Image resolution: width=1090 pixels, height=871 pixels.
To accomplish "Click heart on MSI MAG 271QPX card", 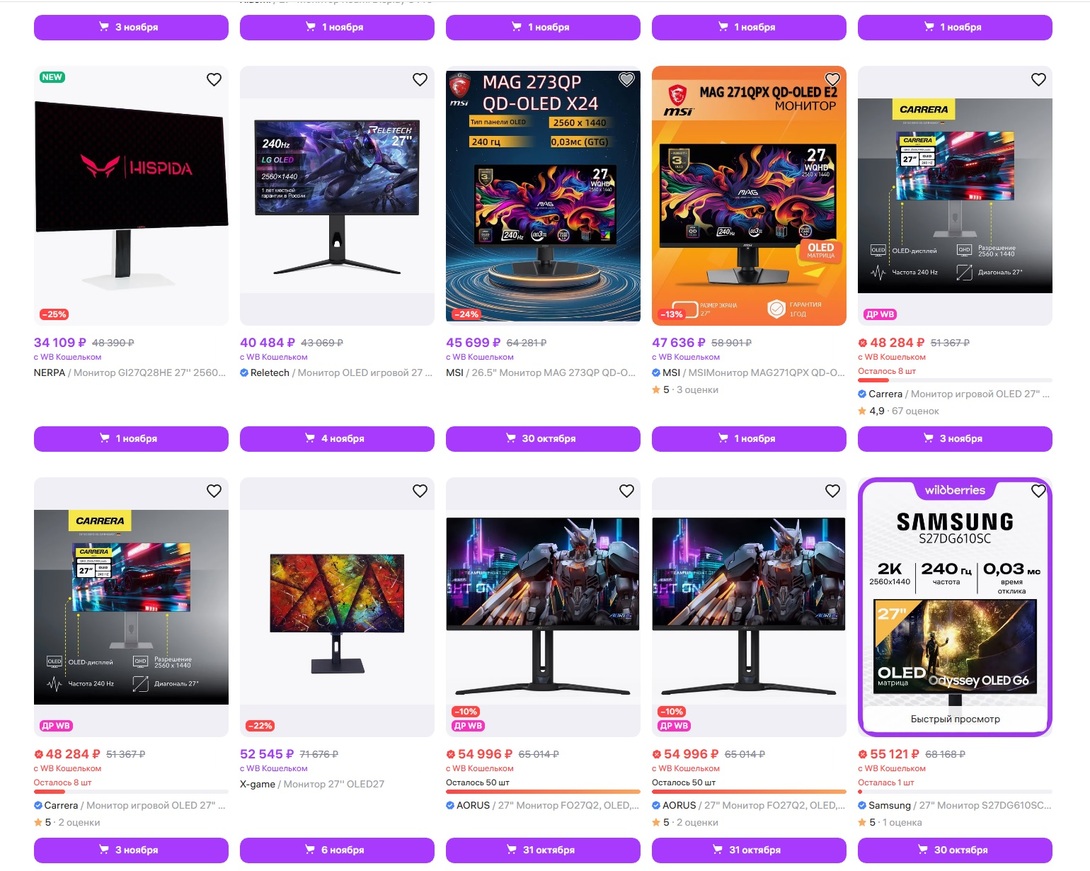I will 832,79.
